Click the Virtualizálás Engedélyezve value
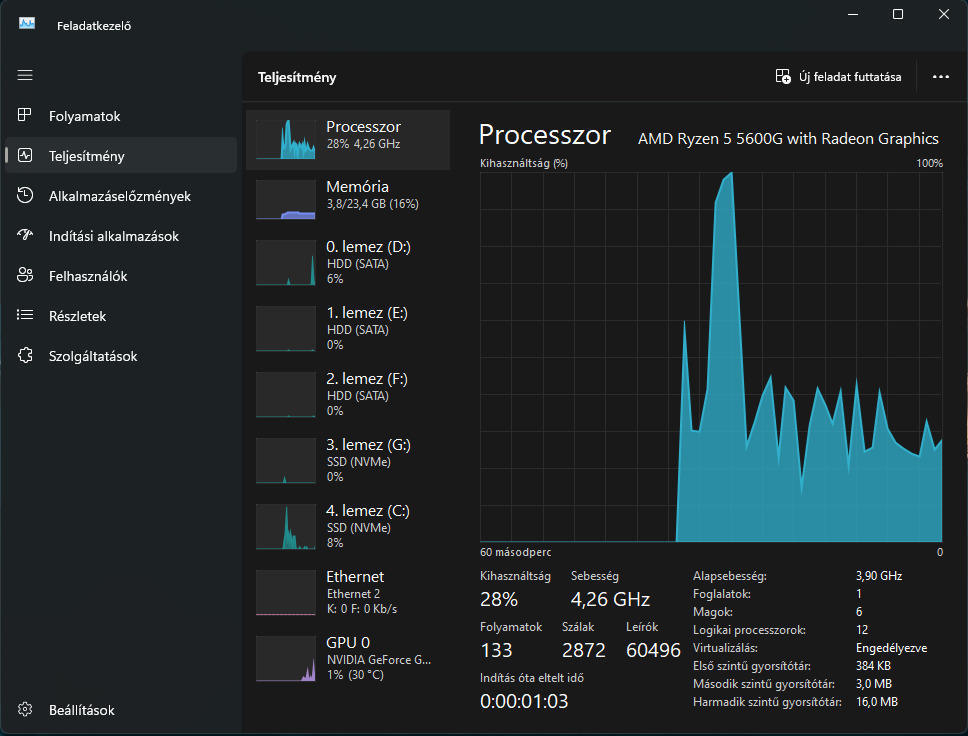The height and width of the screenshot is (736, 968). point(891,648)
